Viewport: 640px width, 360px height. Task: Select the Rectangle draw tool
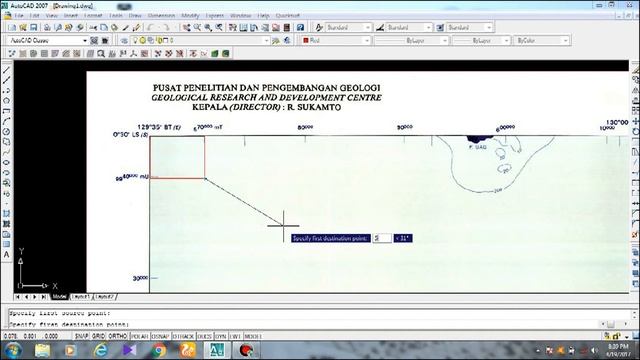pyautogui.click(x=7, y=111)
